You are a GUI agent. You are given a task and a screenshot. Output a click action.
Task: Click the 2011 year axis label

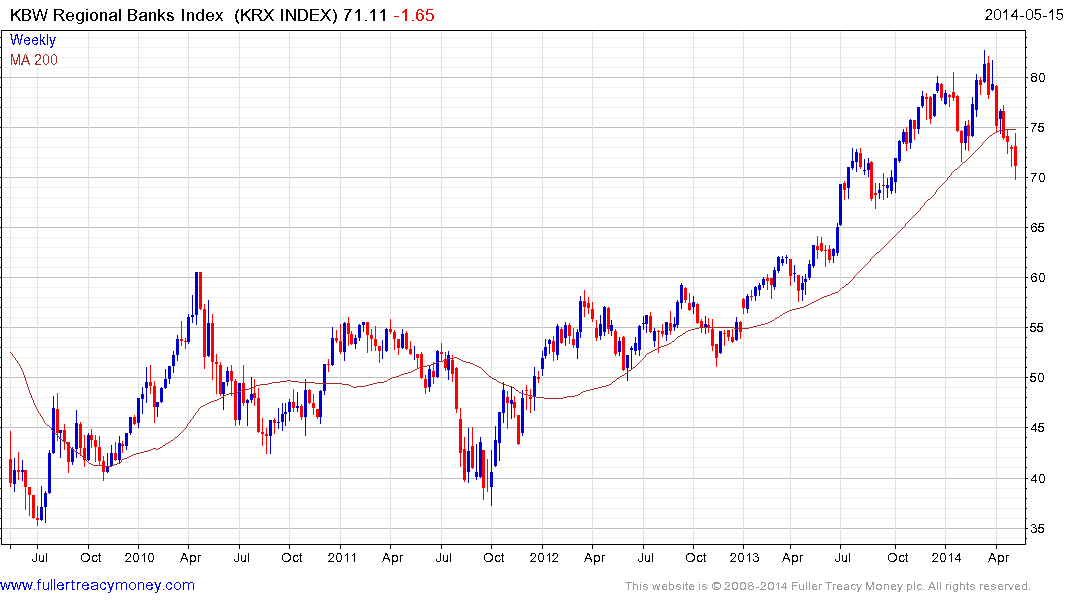(341, 557)
